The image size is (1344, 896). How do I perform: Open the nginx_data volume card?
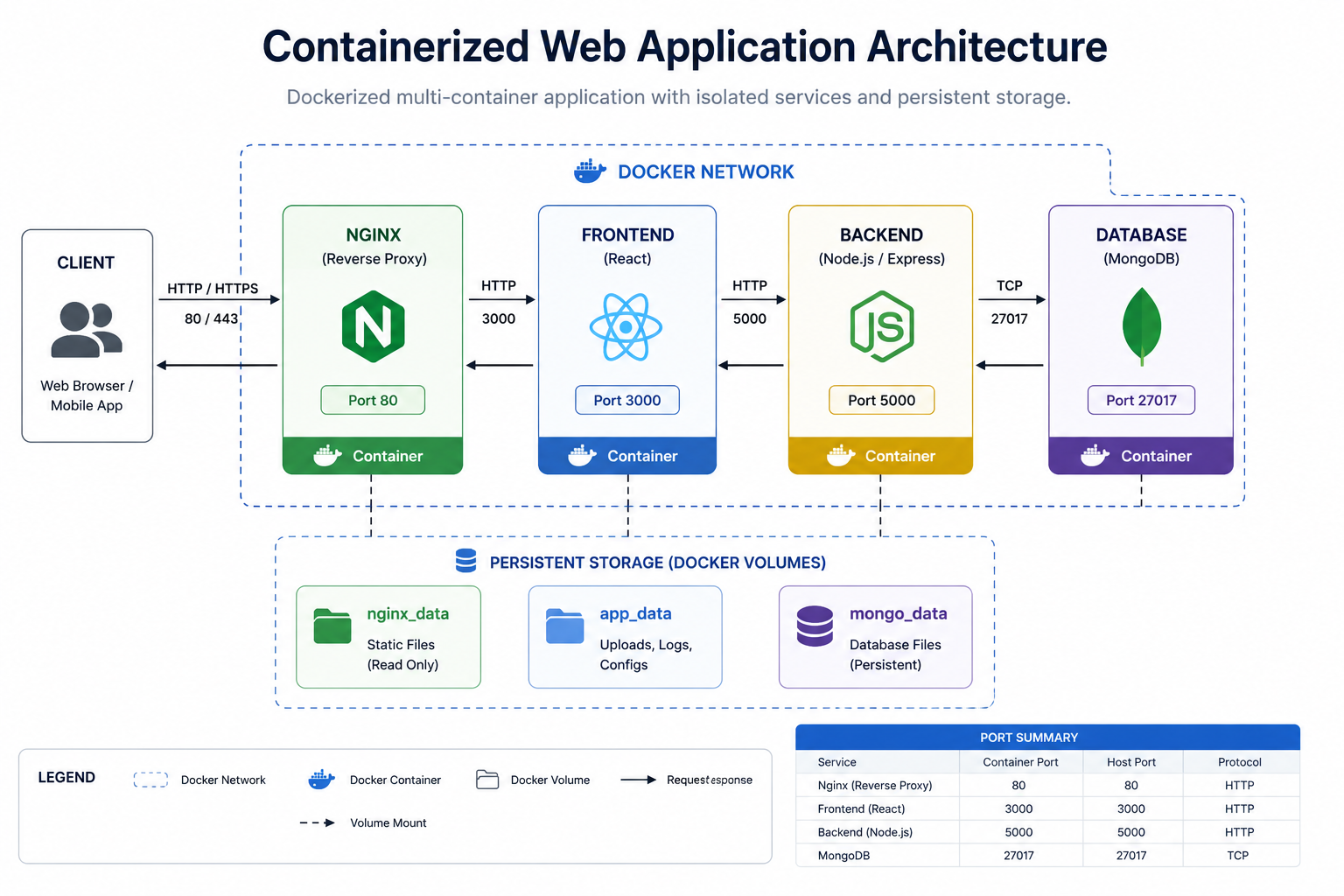coord(388,637)
